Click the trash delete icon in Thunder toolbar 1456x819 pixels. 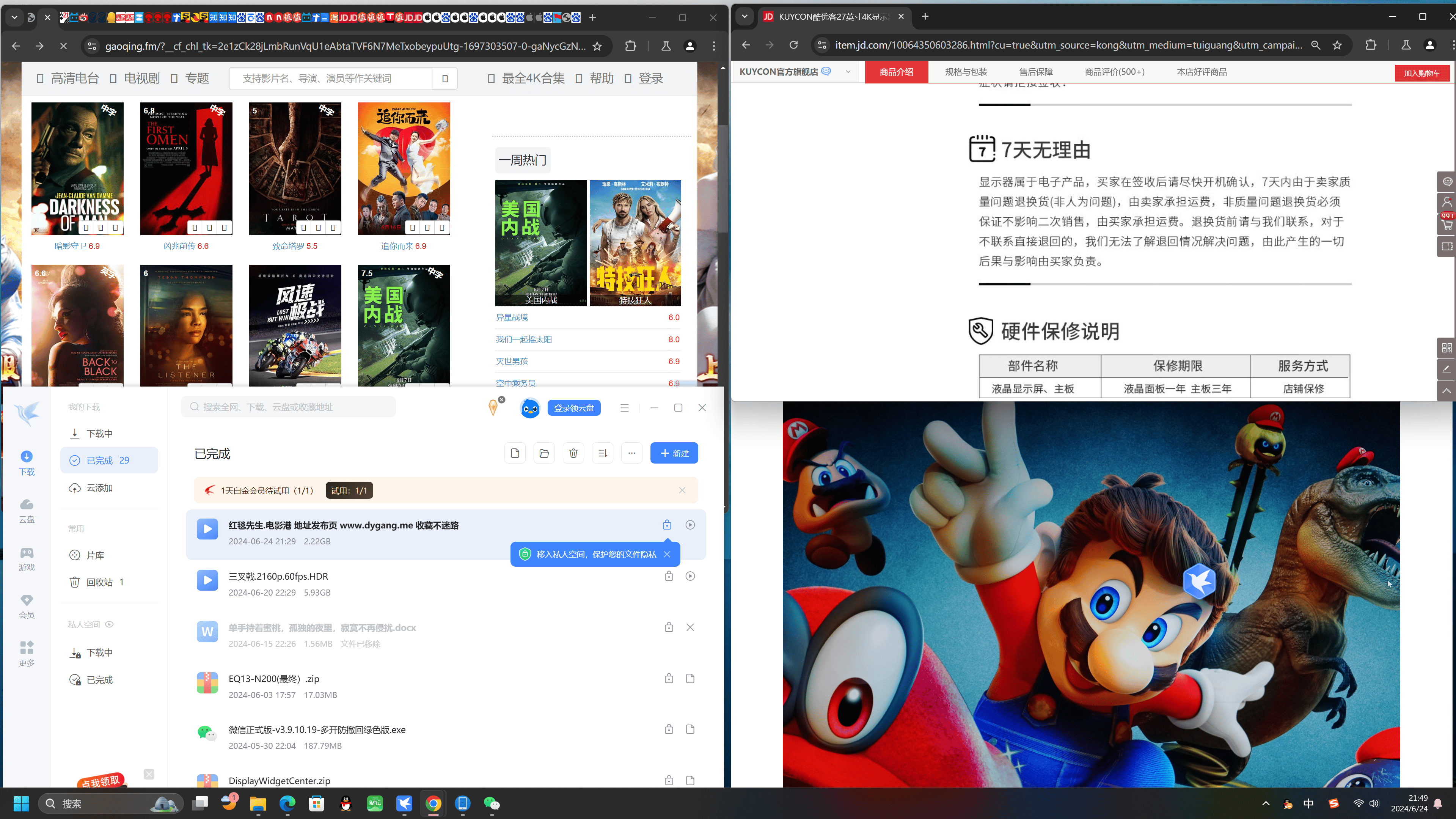point(573,453)
